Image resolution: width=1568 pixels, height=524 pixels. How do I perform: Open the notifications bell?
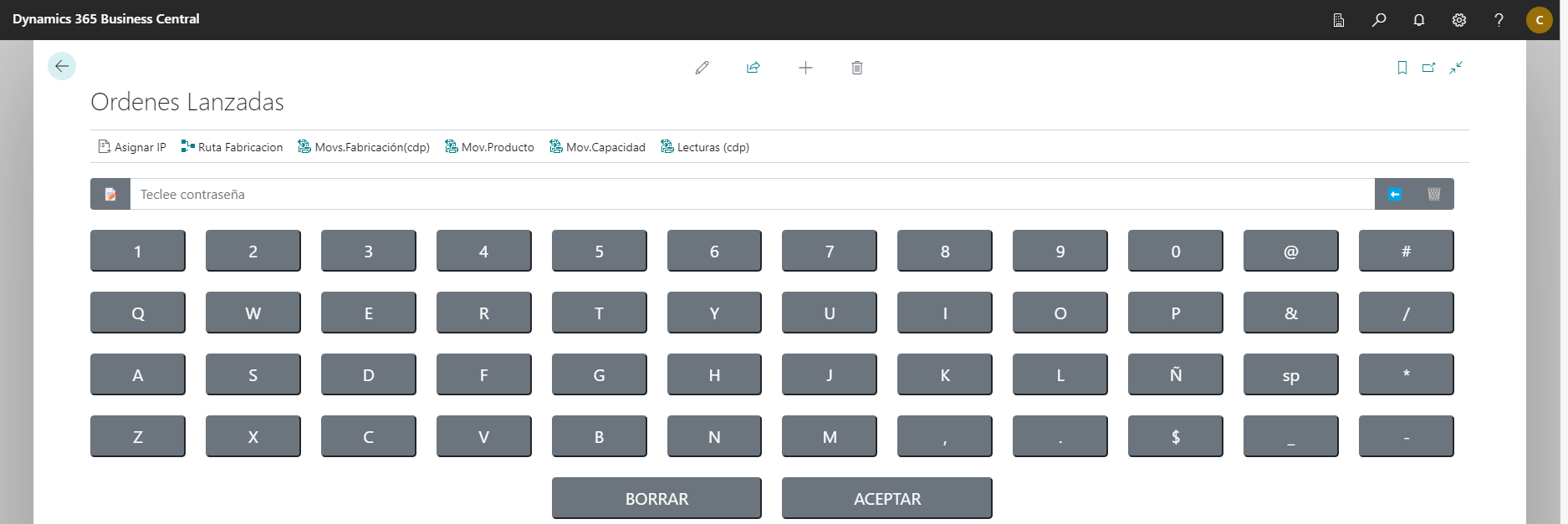click(x=1419, y=20)
